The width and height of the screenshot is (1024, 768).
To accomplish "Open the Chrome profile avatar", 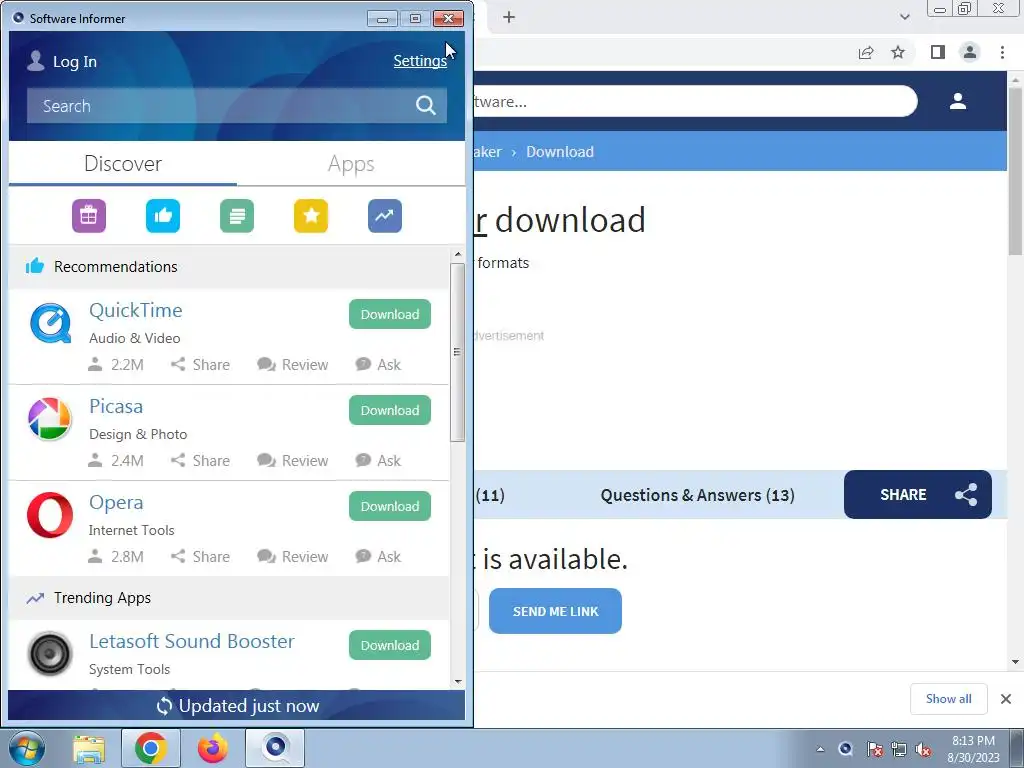I will pos(970,52).
